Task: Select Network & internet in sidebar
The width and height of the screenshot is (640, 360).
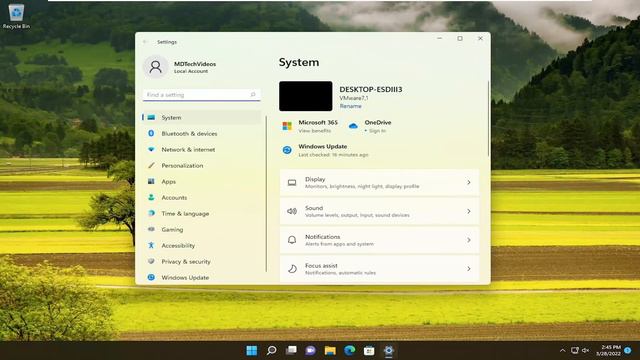Action: click(x=202, y=149)
